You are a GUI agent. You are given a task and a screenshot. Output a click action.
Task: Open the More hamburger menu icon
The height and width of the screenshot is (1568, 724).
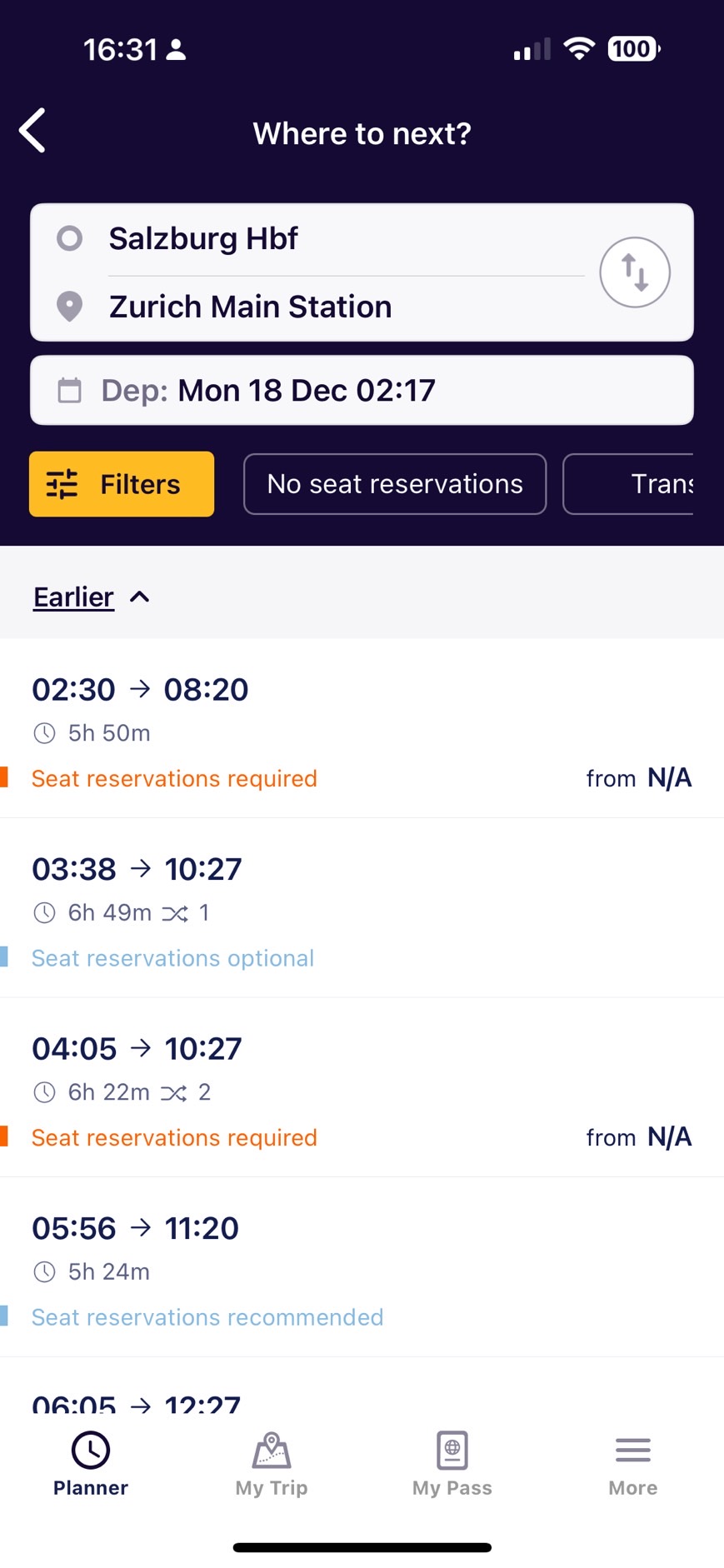tap(633, 1451)
